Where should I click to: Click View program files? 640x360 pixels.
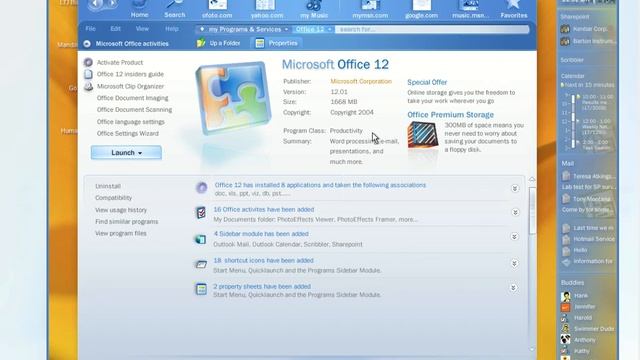[120, 233]
